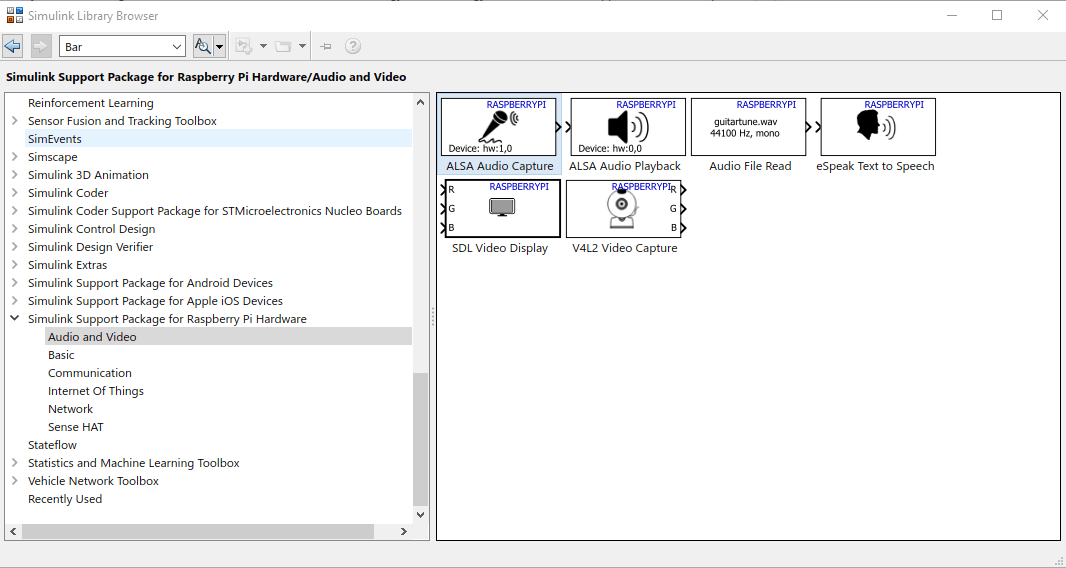
Task: Open the Sense HAT sublibrary
Action: click(76, 427)
